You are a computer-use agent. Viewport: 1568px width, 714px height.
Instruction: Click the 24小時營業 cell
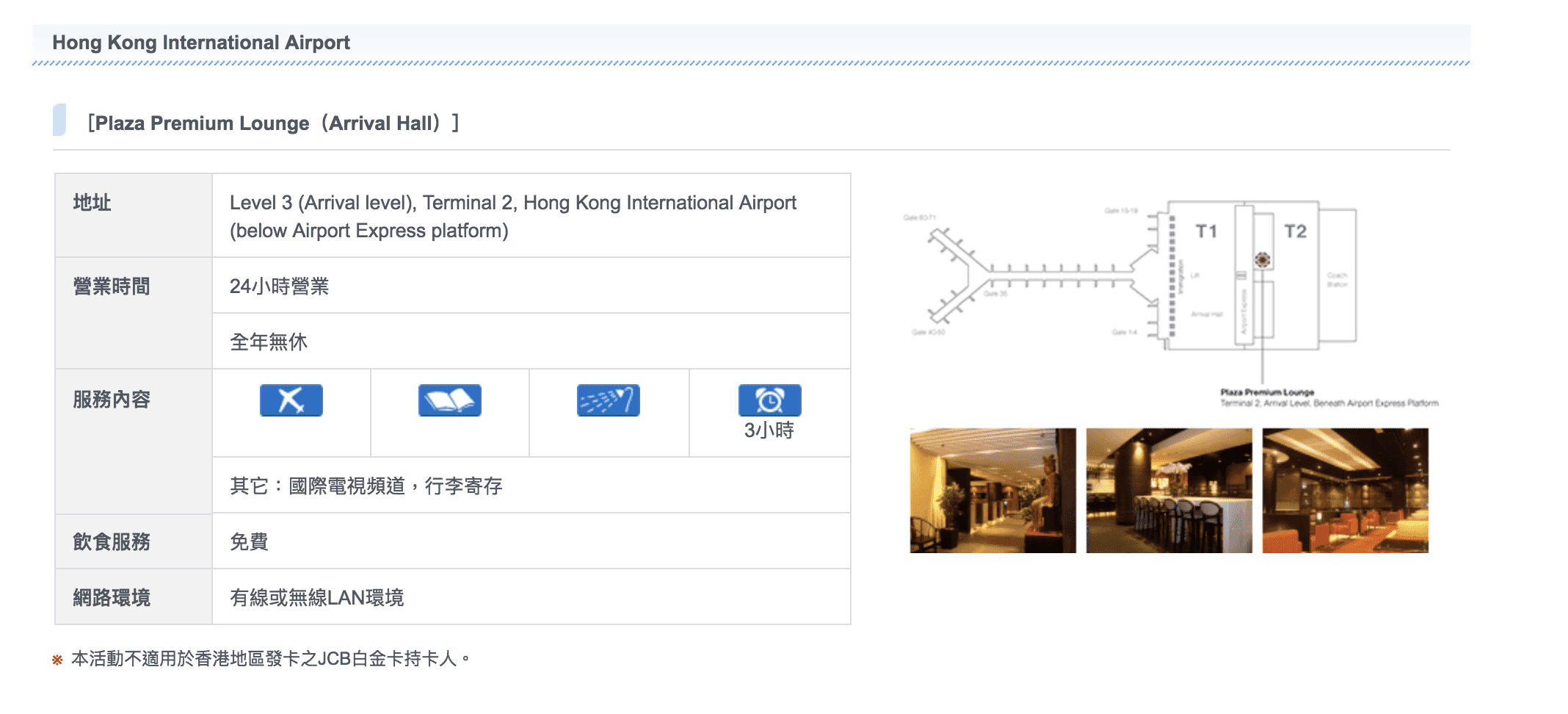click(x=531, y=286)
